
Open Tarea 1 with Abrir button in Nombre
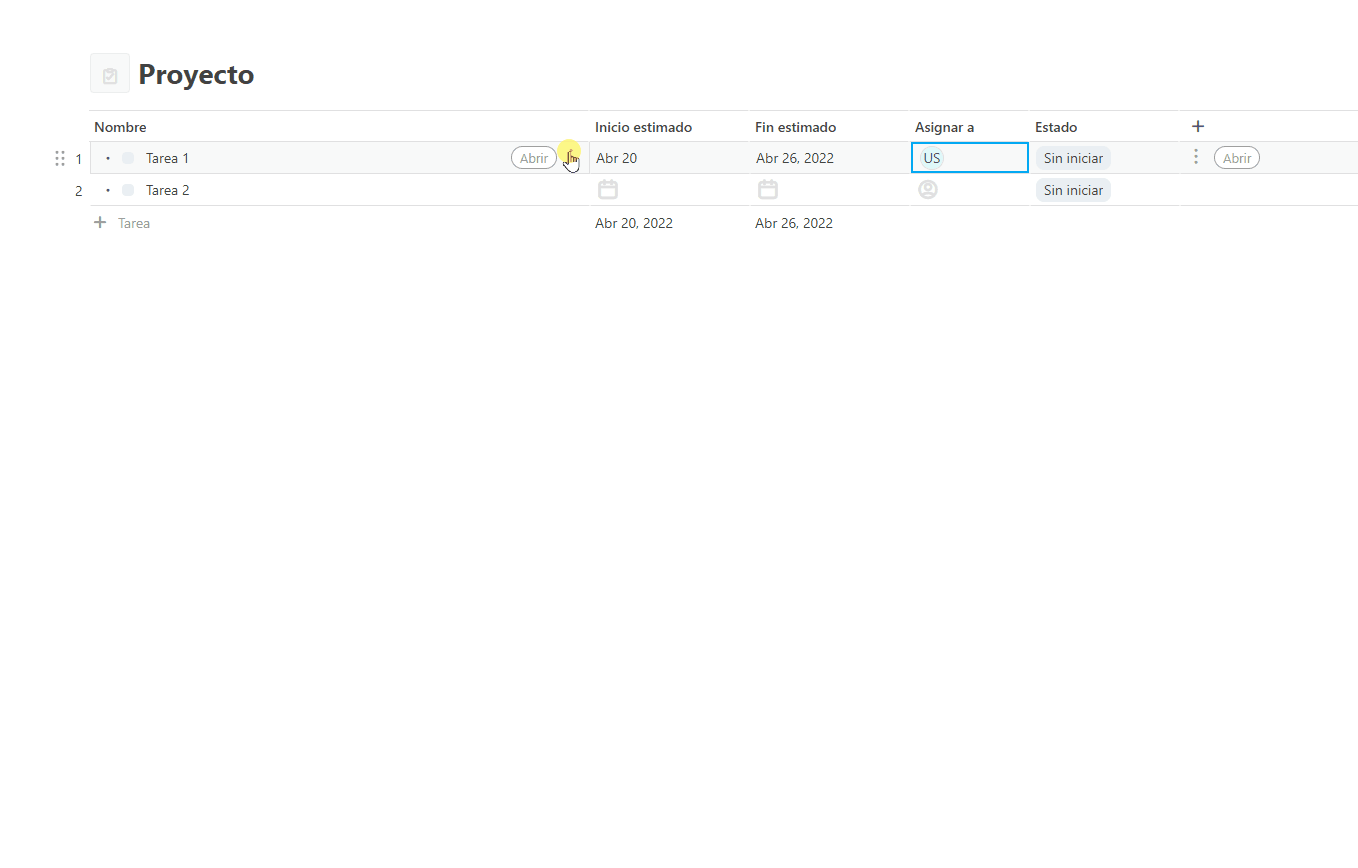click(x=534, y=158)
